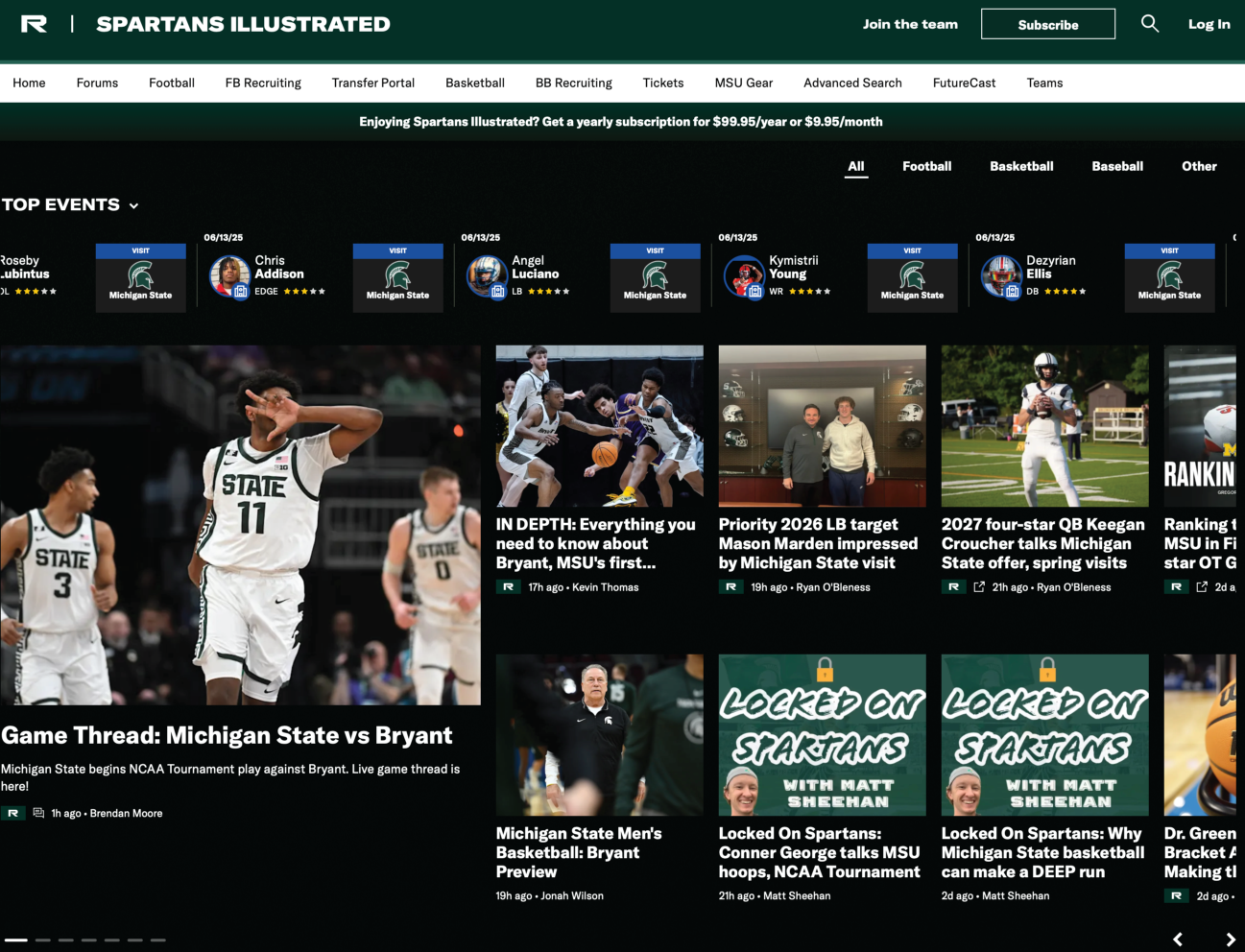Viewport: 1245px width, 952px height.
Task: Open IN DEPTH Bryant article headline
Action: [x=595, y=543]
